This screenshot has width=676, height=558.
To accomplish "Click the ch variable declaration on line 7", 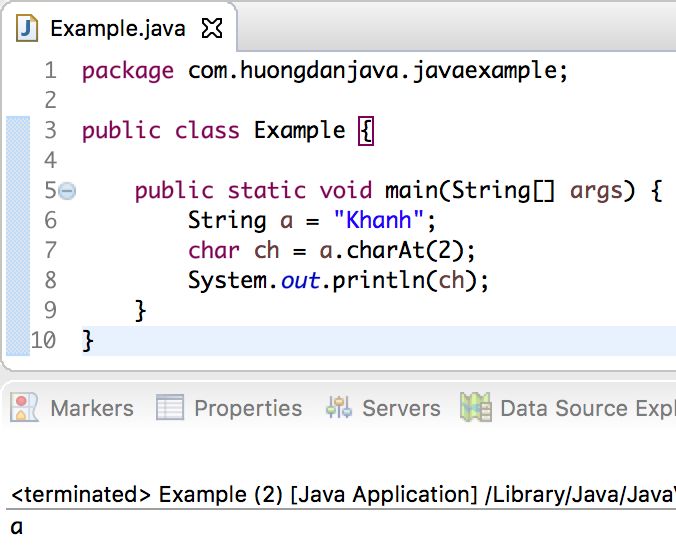I will pyautogui.click(x=267, y=251).
